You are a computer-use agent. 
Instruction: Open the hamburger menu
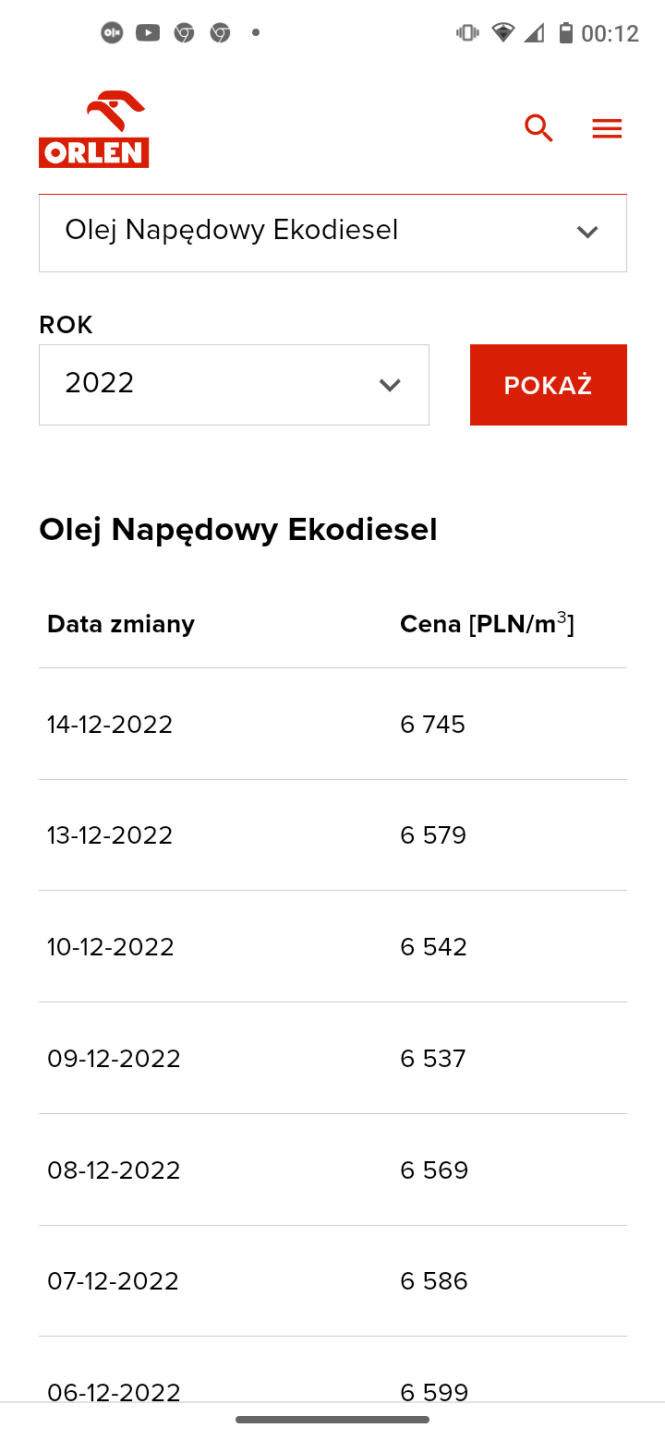click(x=607, y=128)
